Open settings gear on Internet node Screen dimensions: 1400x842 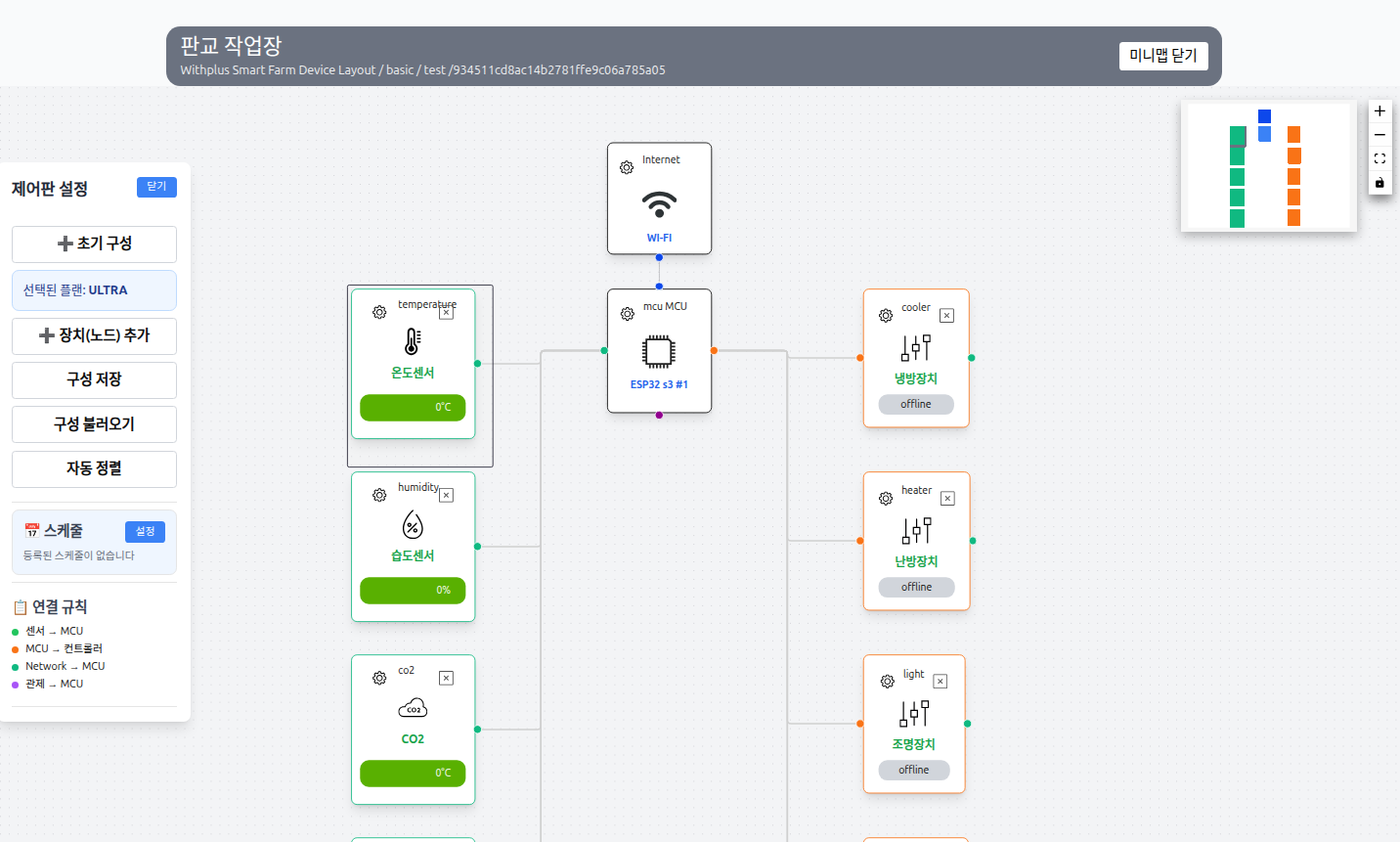627,168
